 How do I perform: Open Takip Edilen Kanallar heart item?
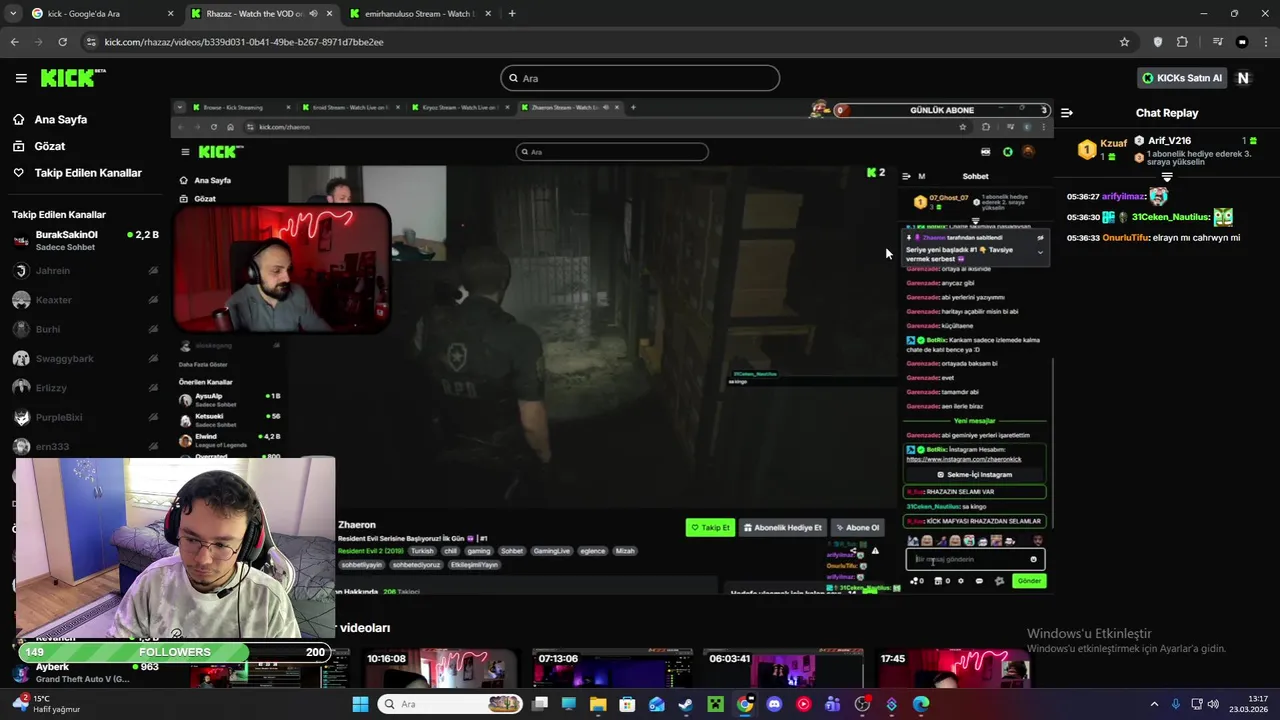click(x=77, y=173)
